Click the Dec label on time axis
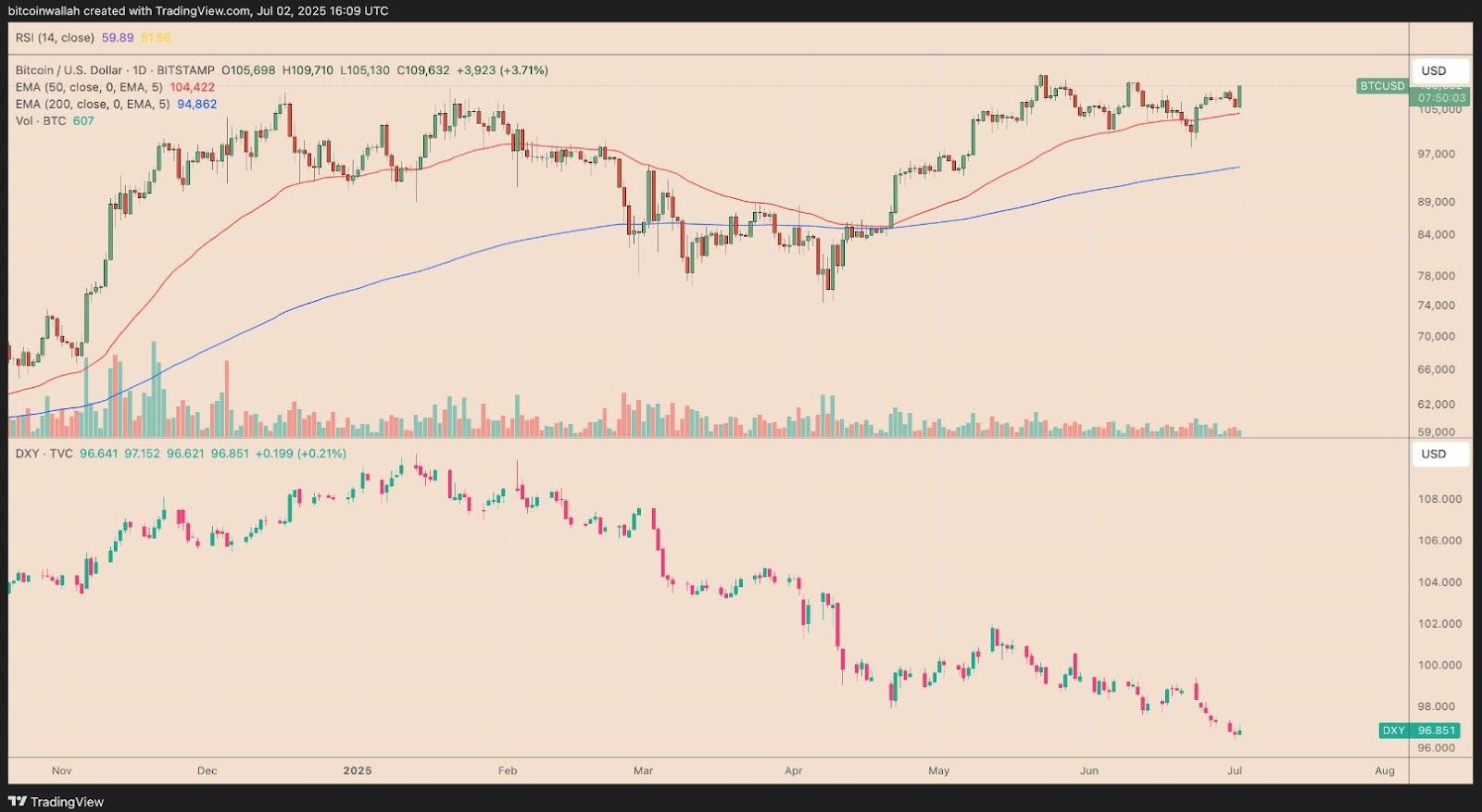Image resolution: width=1482 pixels, height=812 pixels. click(207, 770)
